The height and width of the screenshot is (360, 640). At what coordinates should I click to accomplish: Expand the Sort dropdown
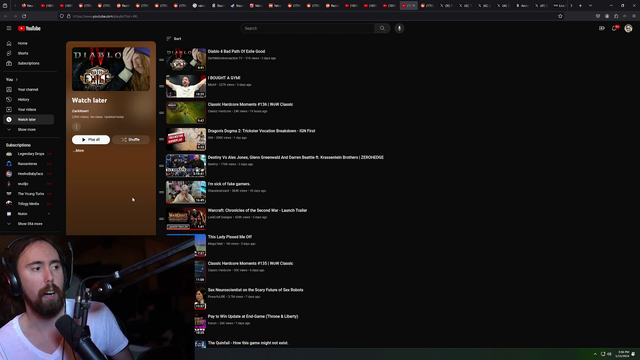[x=174, y=39]
